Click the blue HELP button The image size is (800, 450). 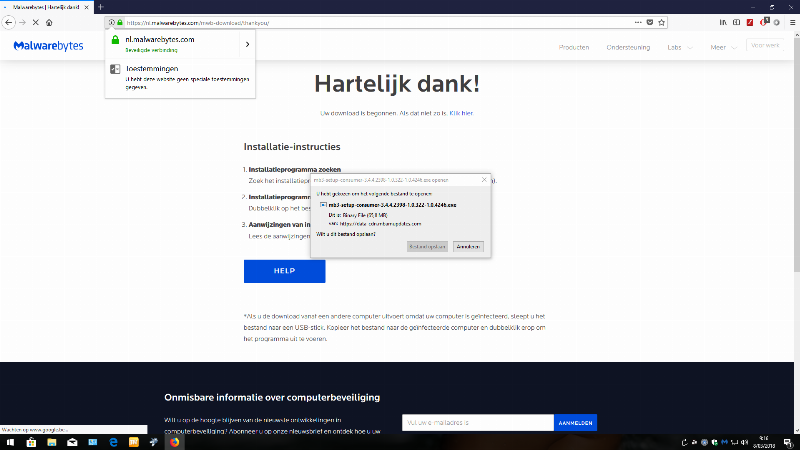click(x=284, y=271)
